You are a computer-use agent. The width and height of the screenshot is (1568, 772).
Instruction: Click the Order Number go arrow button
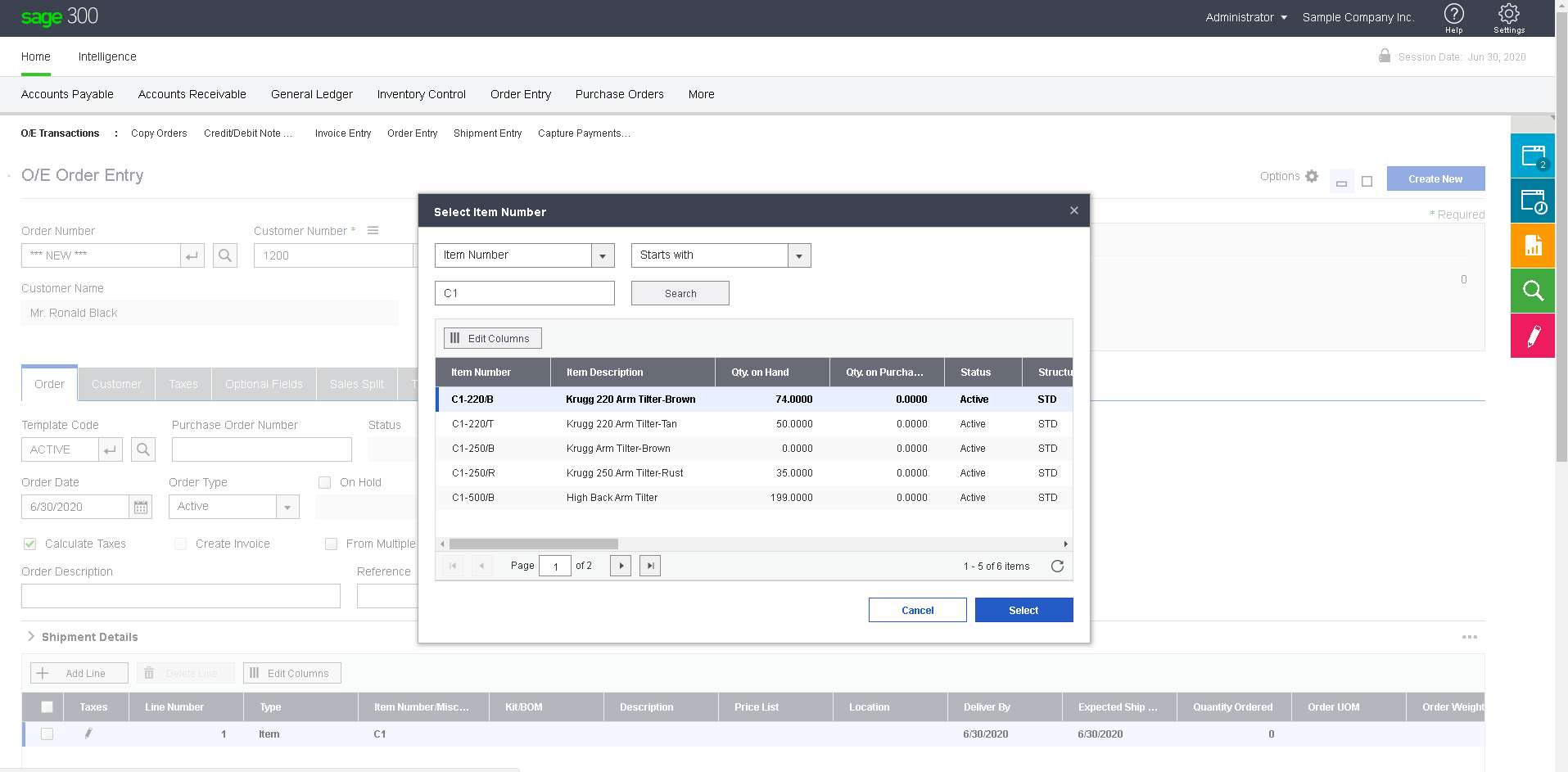coord(192,255)
